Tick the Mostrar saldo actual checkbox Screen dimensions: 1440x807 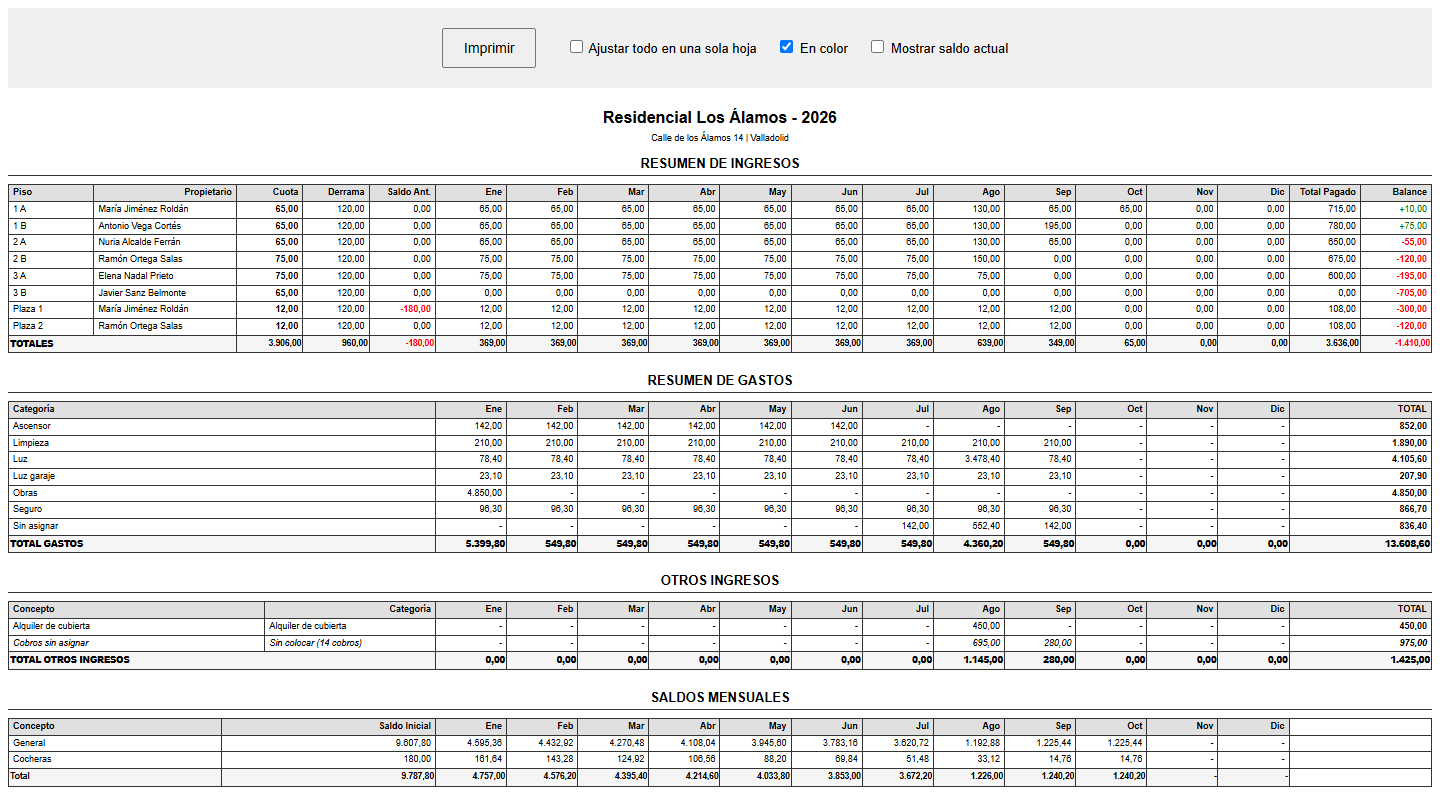pyautogui.click(x=877, y=46)
